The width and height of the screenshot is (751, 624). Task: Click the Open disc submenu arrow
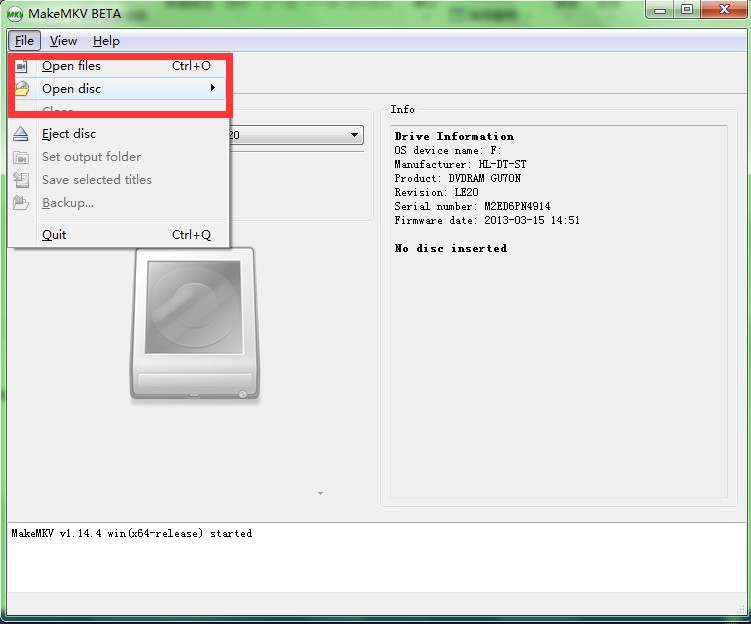click(213, 88)
